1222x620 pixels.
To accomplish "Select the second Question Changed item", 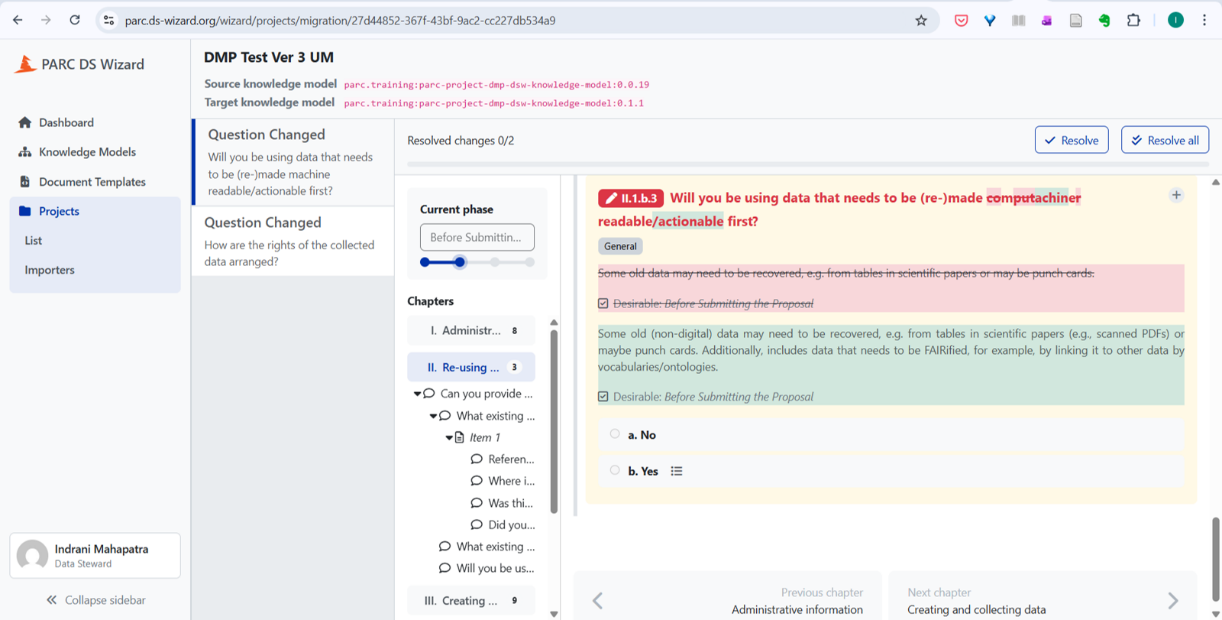I will (x=292, y=241).
